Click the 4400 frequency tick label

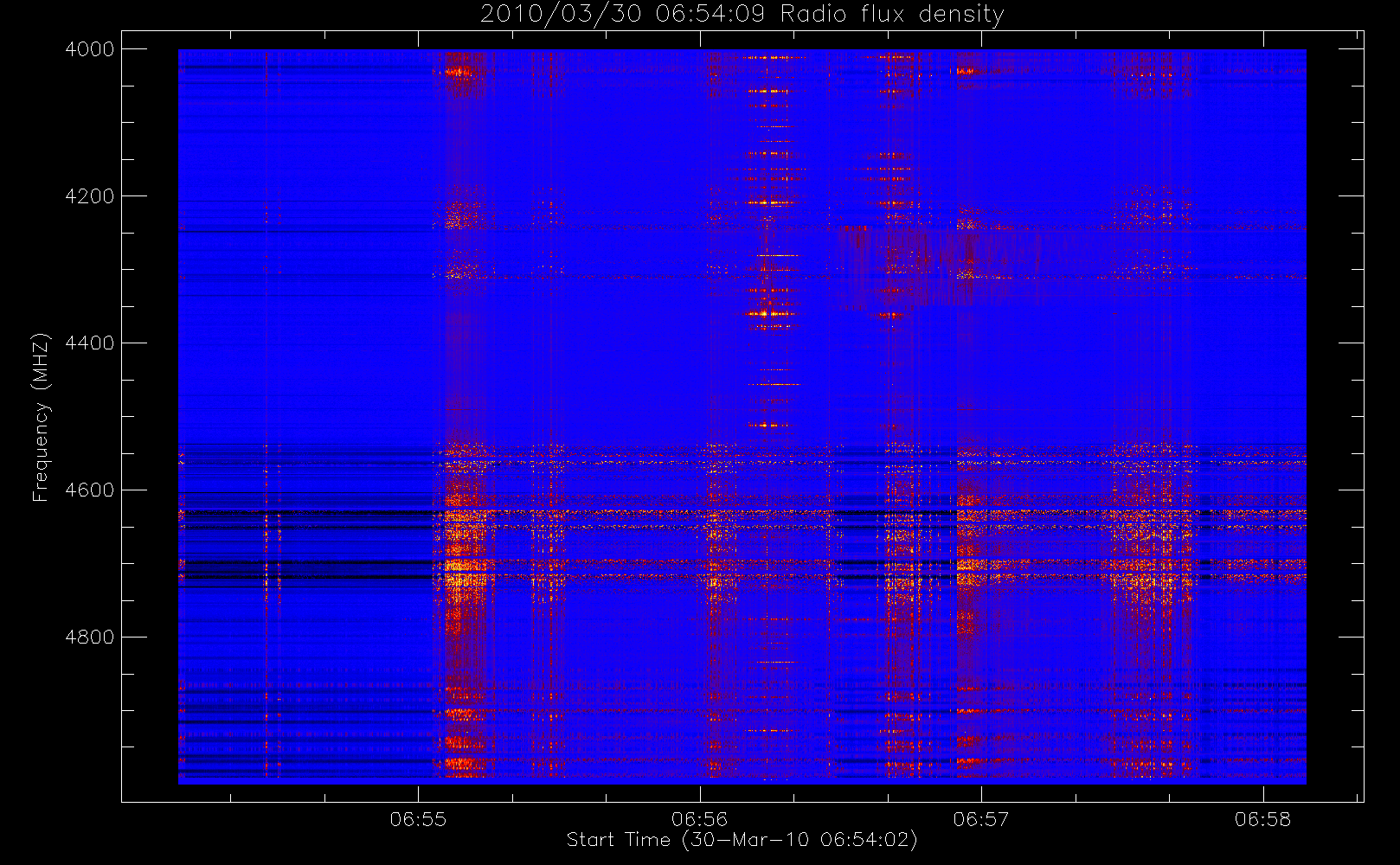click(x=90, y=343)
